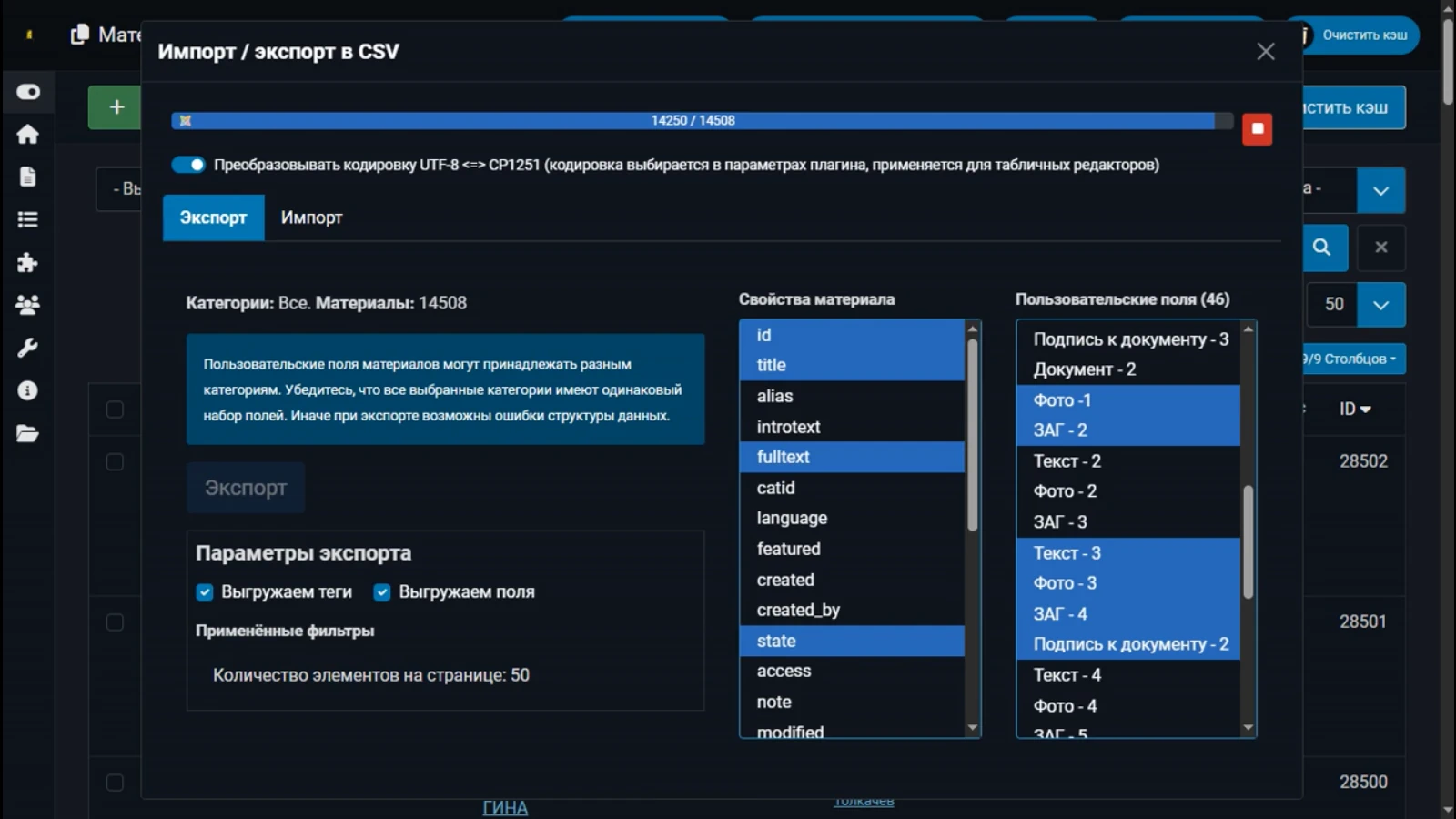Select introtext in material properties list
This screenshot has width=1456, height=819.
788,427
